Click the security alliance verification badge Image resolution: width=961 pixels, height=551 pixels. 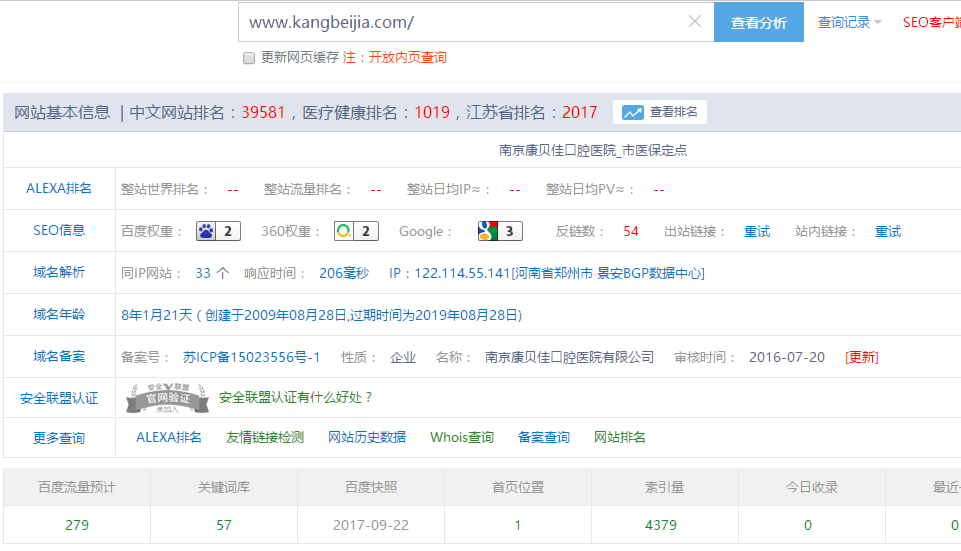tap(167, 398)
